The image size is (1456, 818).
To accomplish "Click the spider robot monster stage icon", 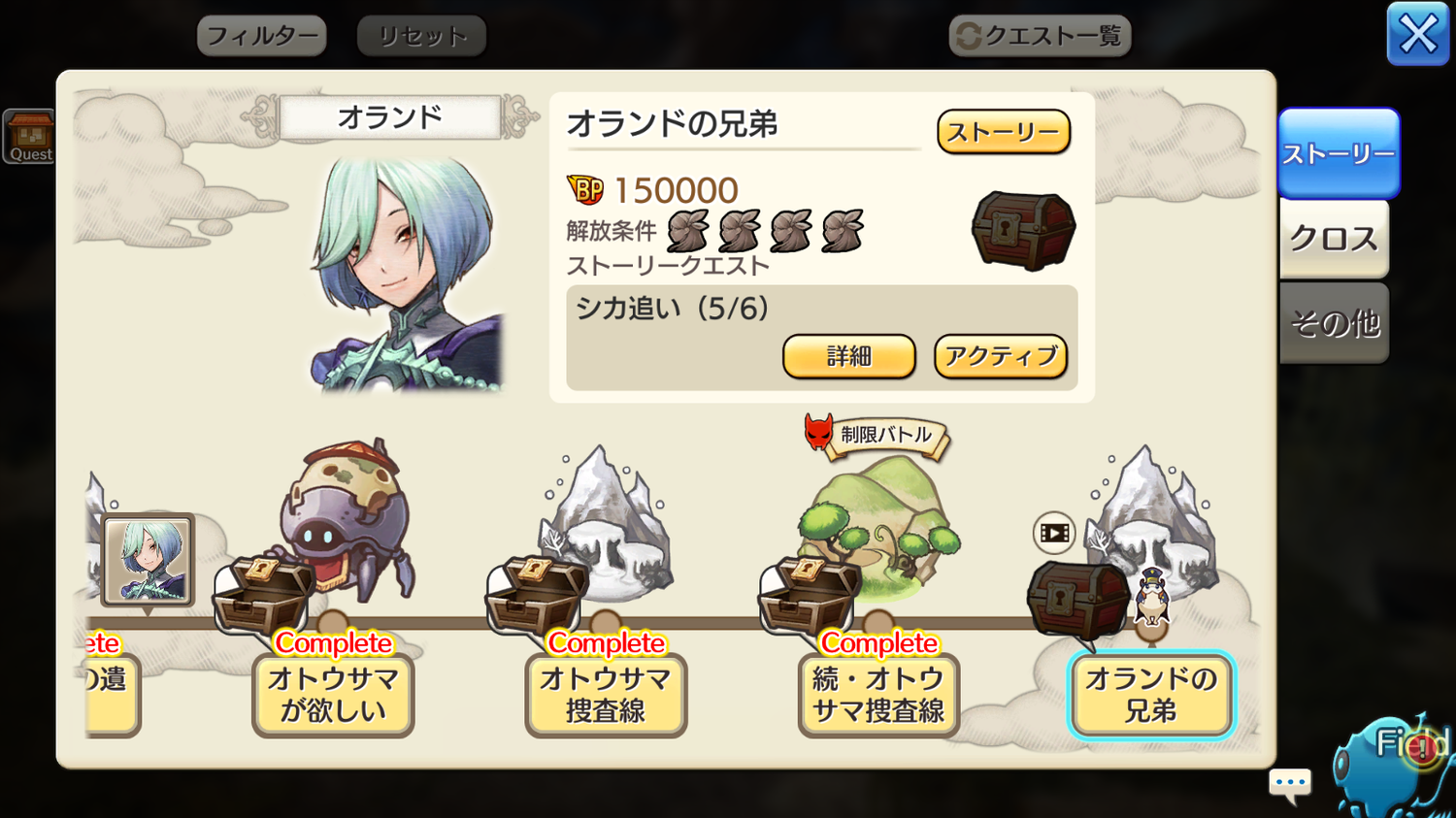I will [347, 517].
